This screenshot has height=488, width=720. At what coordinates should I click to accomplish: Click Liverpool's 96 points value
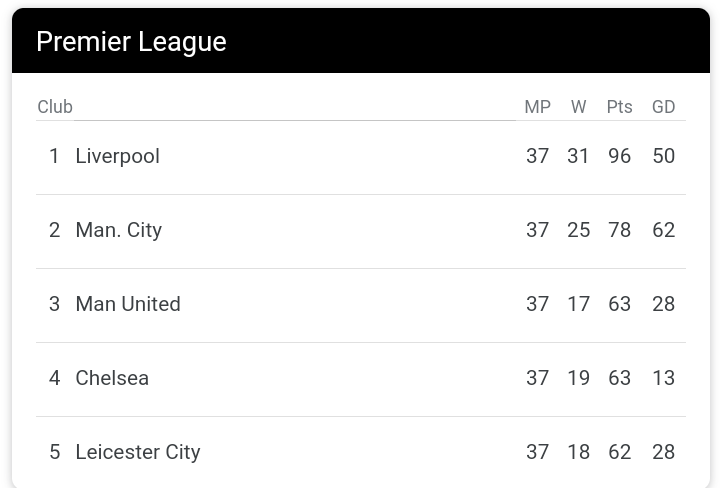pos(619,156)
